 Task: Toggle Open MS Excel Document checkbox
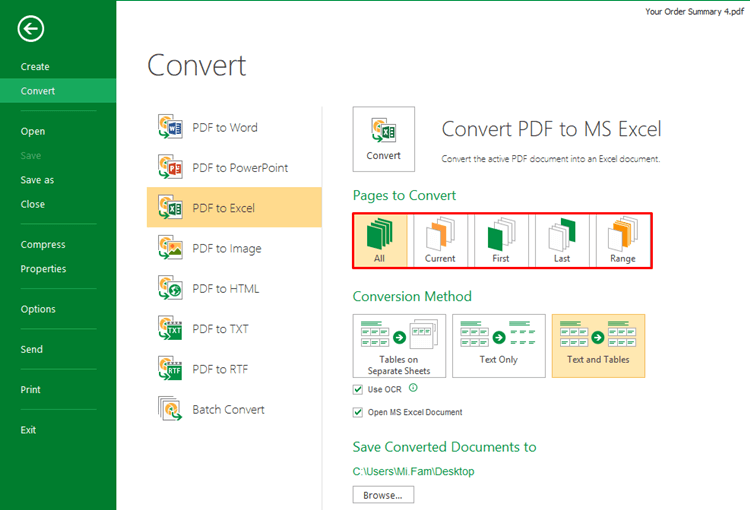358,412
